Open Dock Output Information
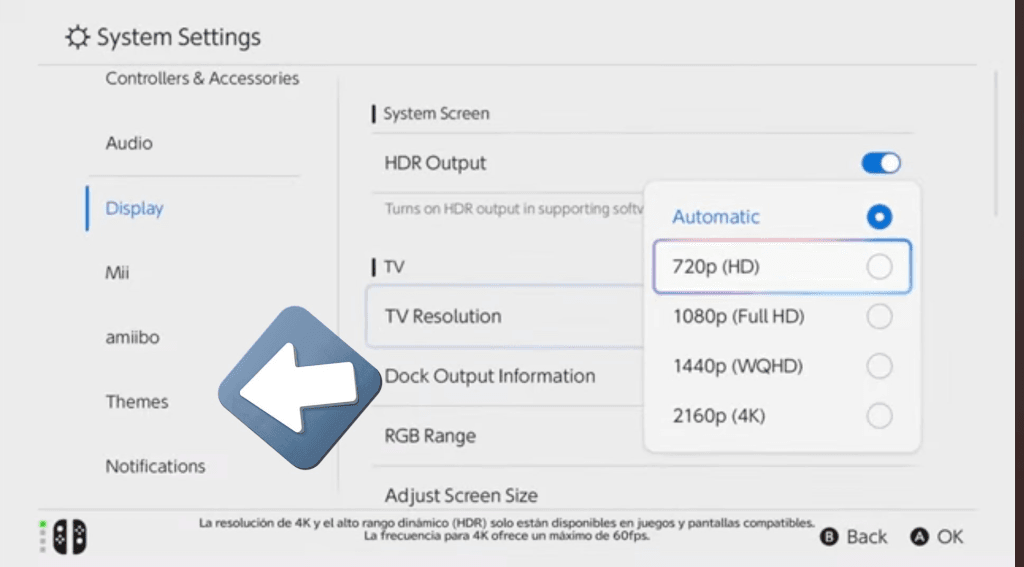Screen dimensions: 1024x567 pyautogui.click(x=490, y=376)
